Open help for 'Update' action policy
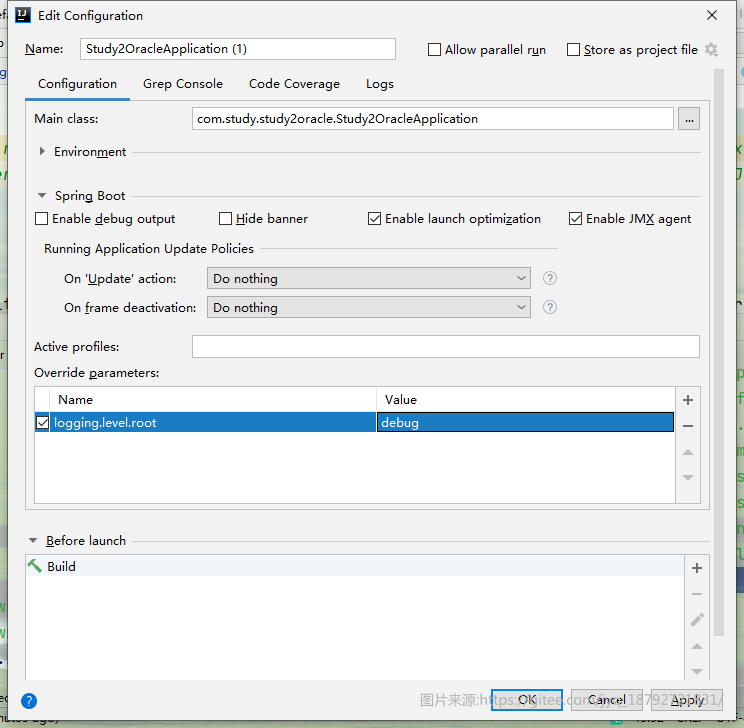This screenshot has height=728, width=744. [x=549, y=278]
